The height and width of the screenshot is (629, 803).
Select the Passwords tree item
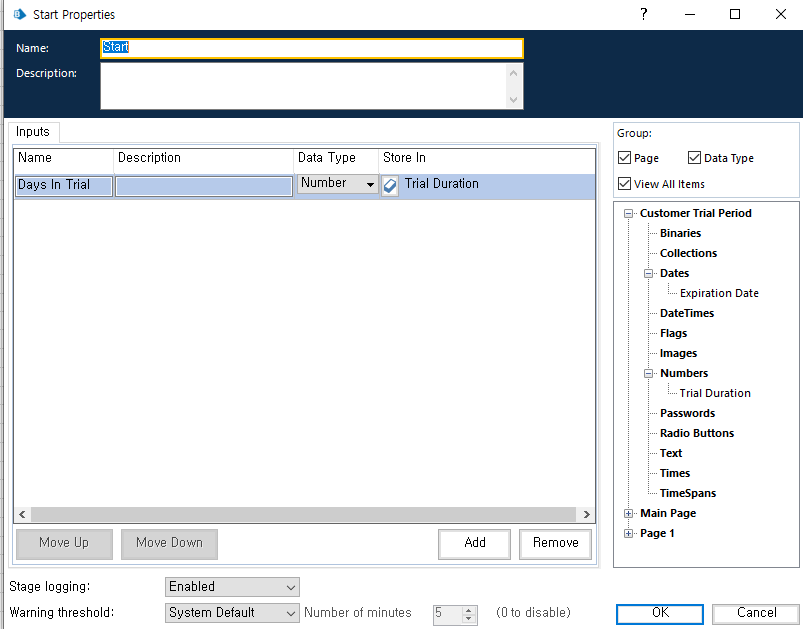687,413
